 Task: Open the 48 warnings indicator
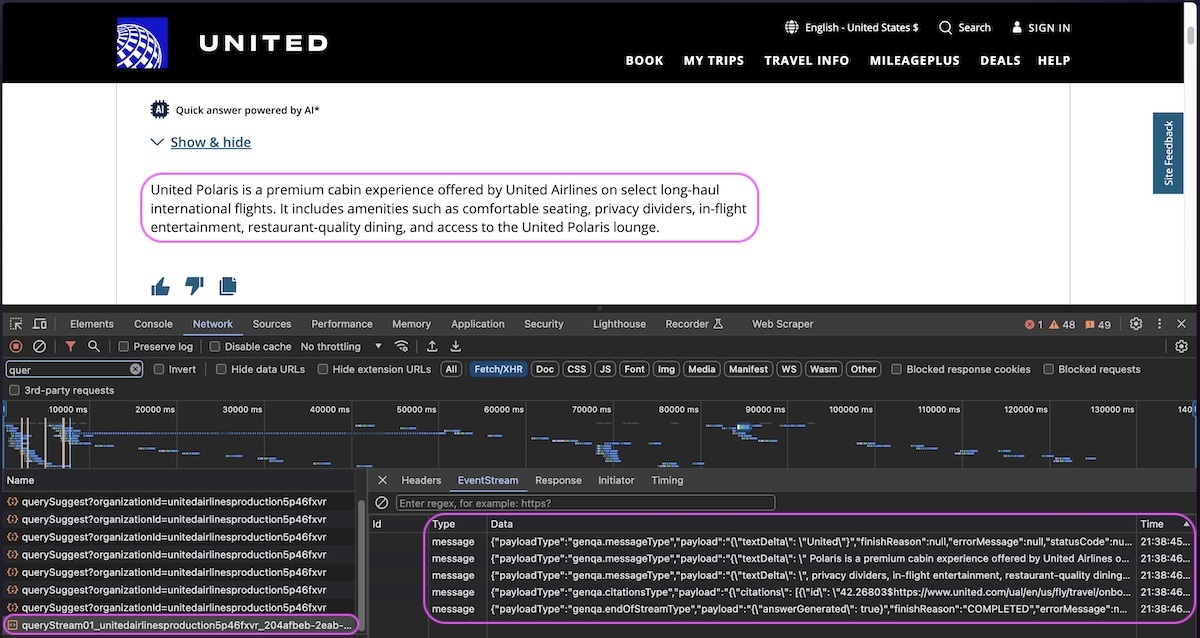1064,324
